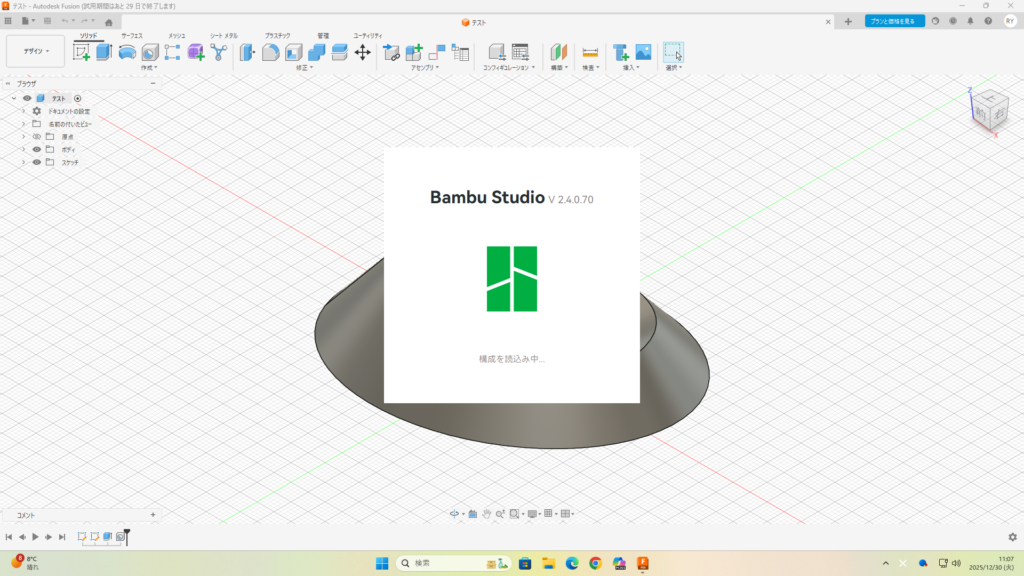Open the 修正 dropdown menu
The width and height of the screenshot is (1024, 576).
click(304, 68)
